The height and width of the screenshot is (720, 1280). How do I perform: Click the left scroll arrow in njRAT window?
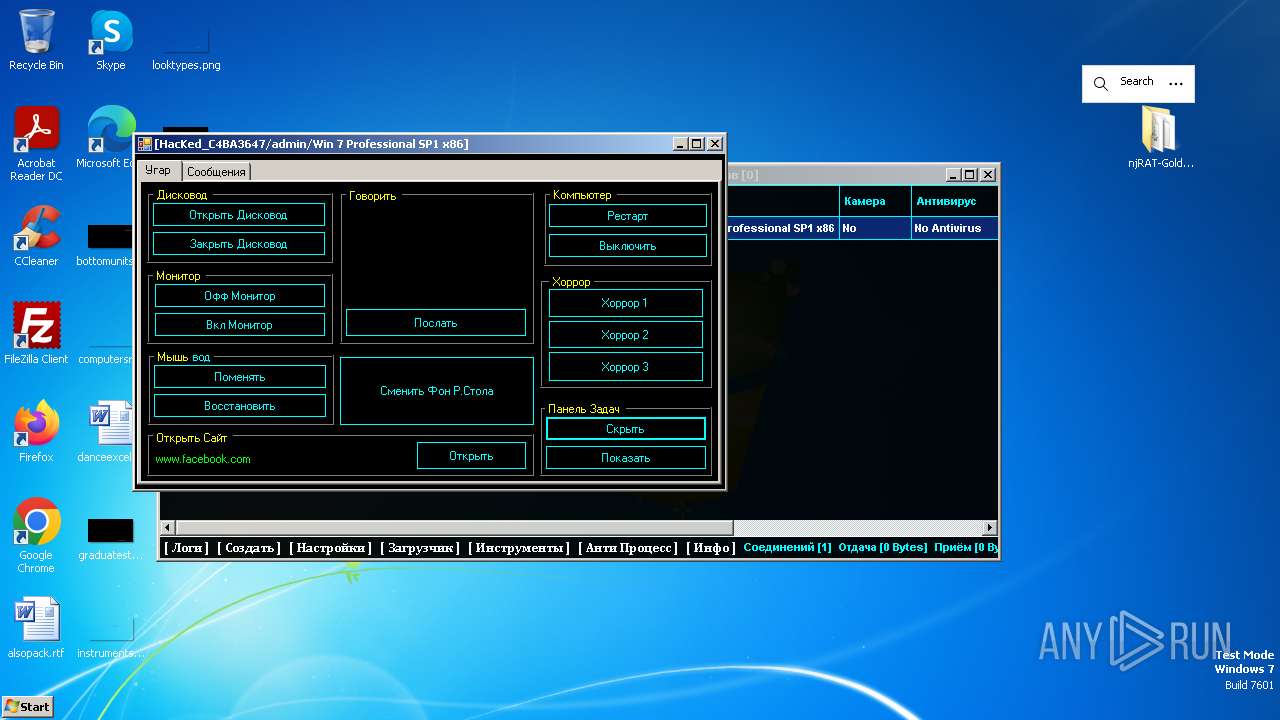pyautogui.click(x=168, y=527)
